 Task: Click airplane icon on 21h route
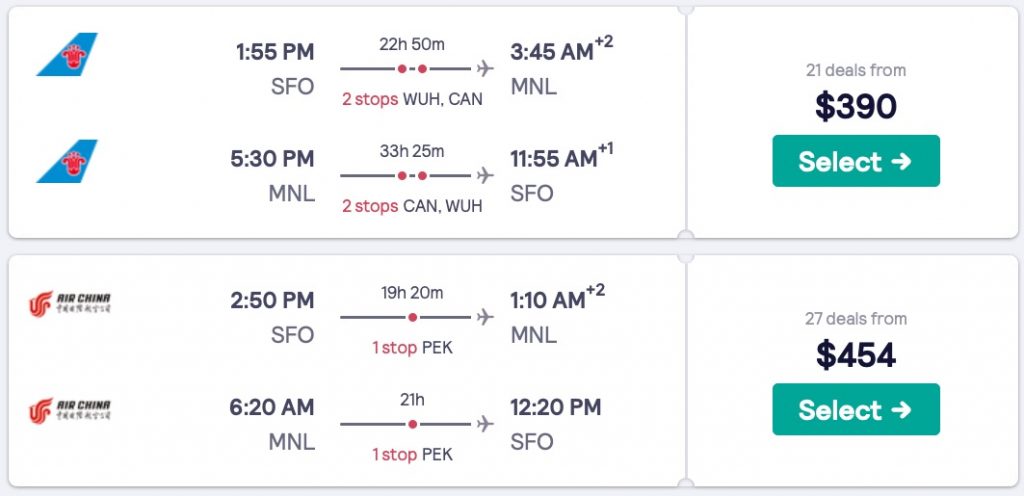click(486, 424)
